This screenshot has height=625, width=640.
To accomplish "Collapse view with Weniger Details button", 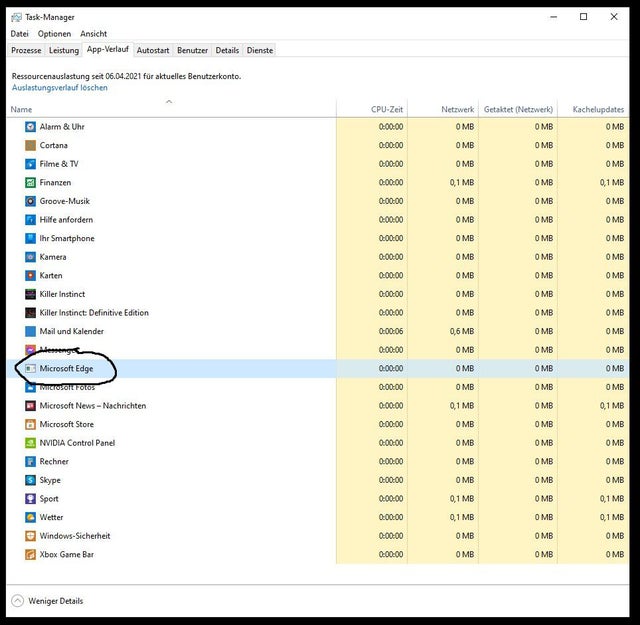I will click(x=47, y=601).
